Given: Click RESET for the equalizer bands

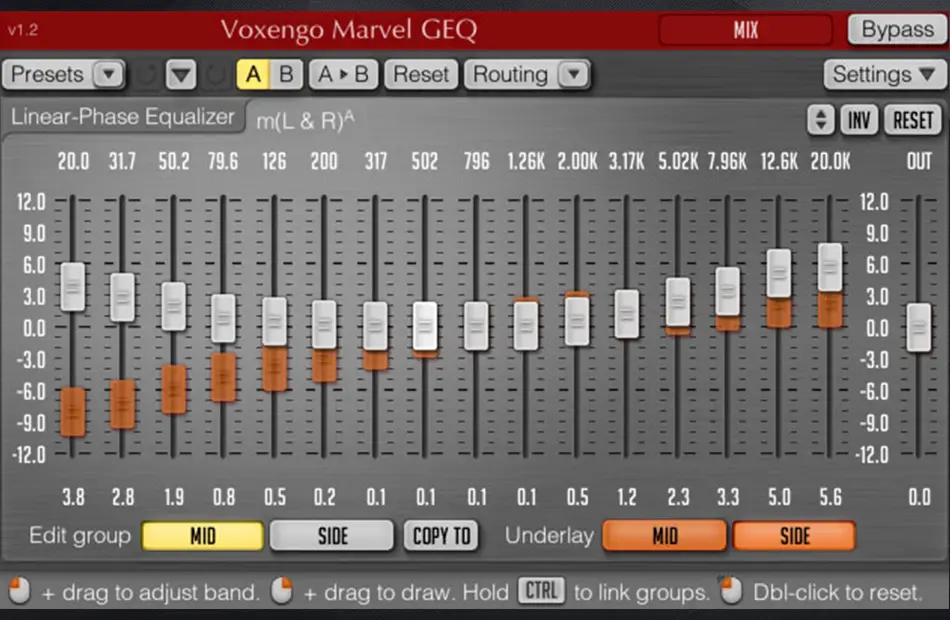Looking at the screenshot, I should pyautogui.click(x=913, y=120).
